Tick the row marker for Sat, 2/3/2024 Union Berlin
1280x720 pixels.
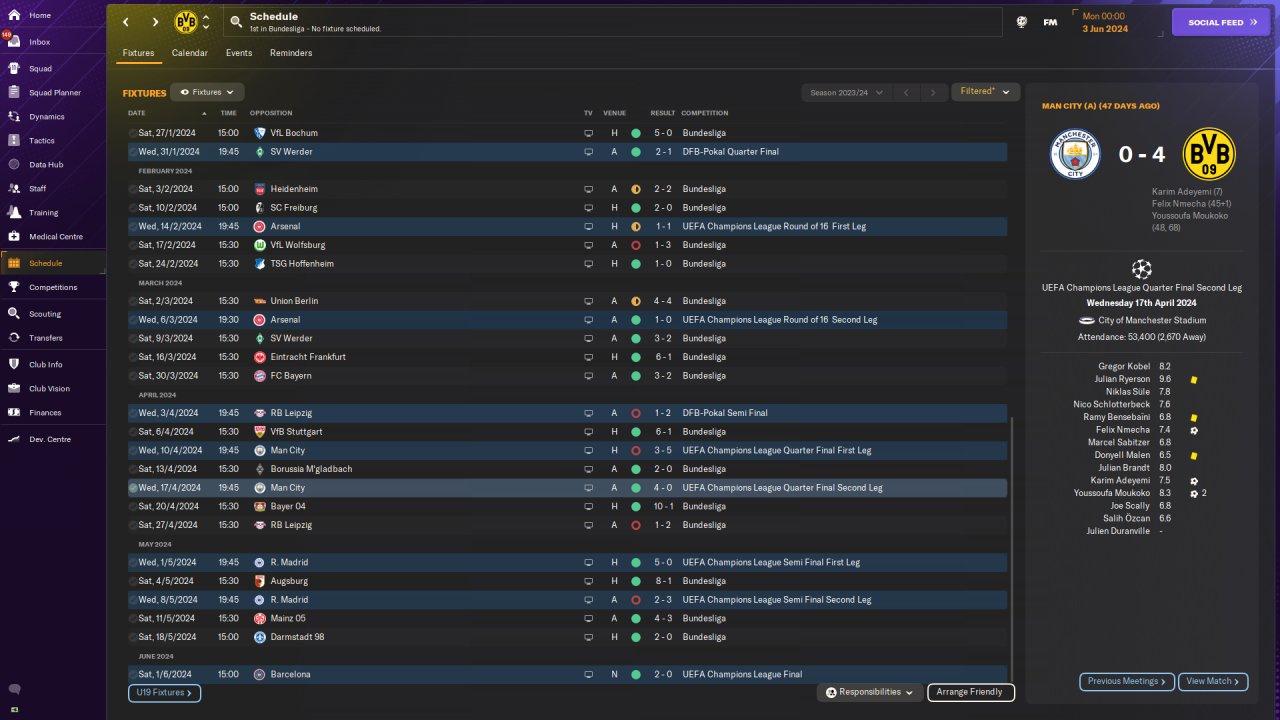[133, 301]
